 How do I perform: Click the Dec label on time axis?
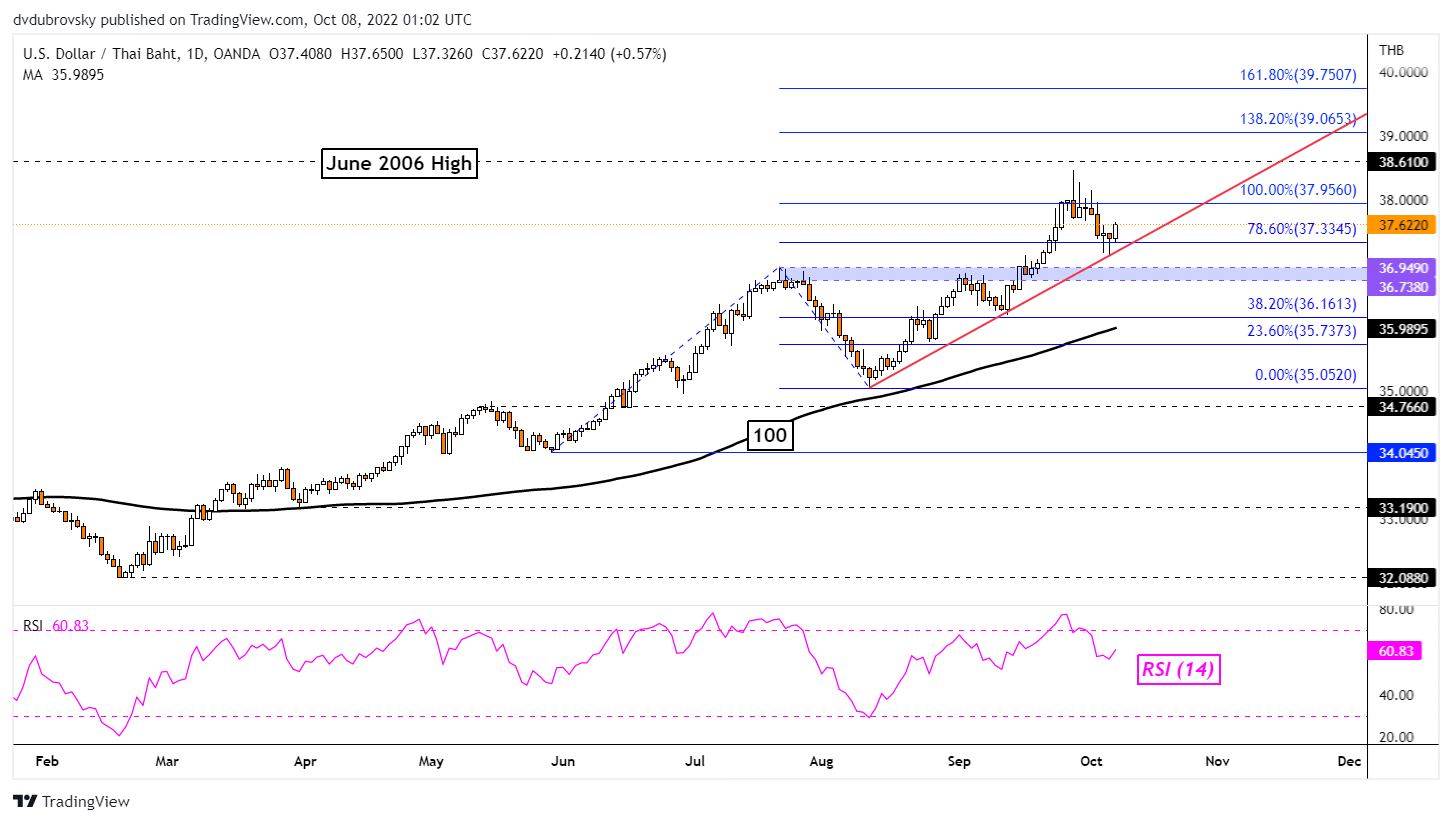[x=1349, y=761]
